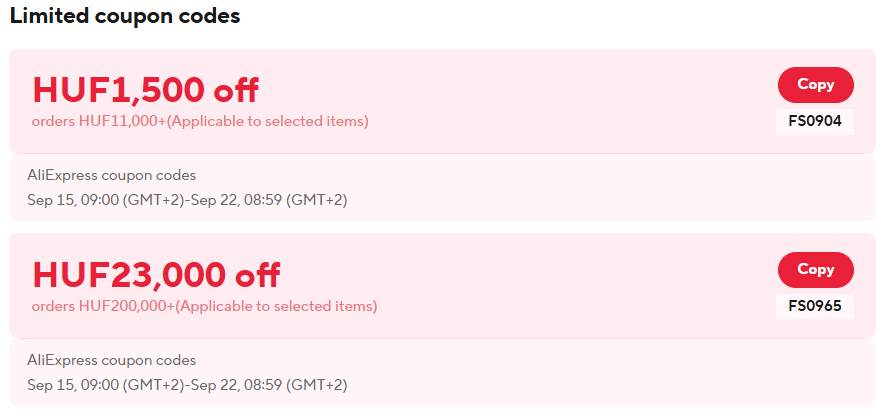Click the Limited coupon codes heading
Viewport: 881px width, 410px height.
(125, 17)
